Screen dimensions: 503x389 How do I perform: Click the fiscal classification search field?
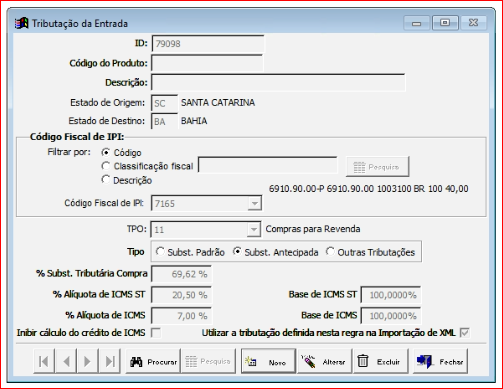point(267,165)
